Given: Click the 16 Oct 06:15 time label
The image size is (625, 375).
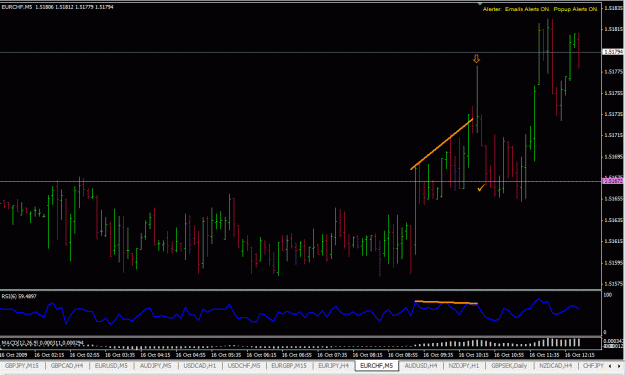Looking at the screenshot, I should (261, 355).
